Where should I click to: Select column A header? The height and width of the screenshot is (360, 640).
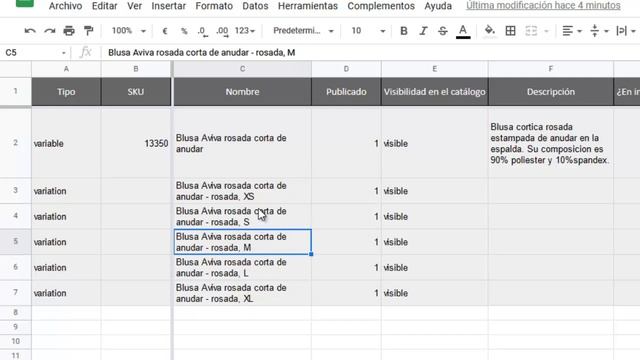tap(66, 69)
